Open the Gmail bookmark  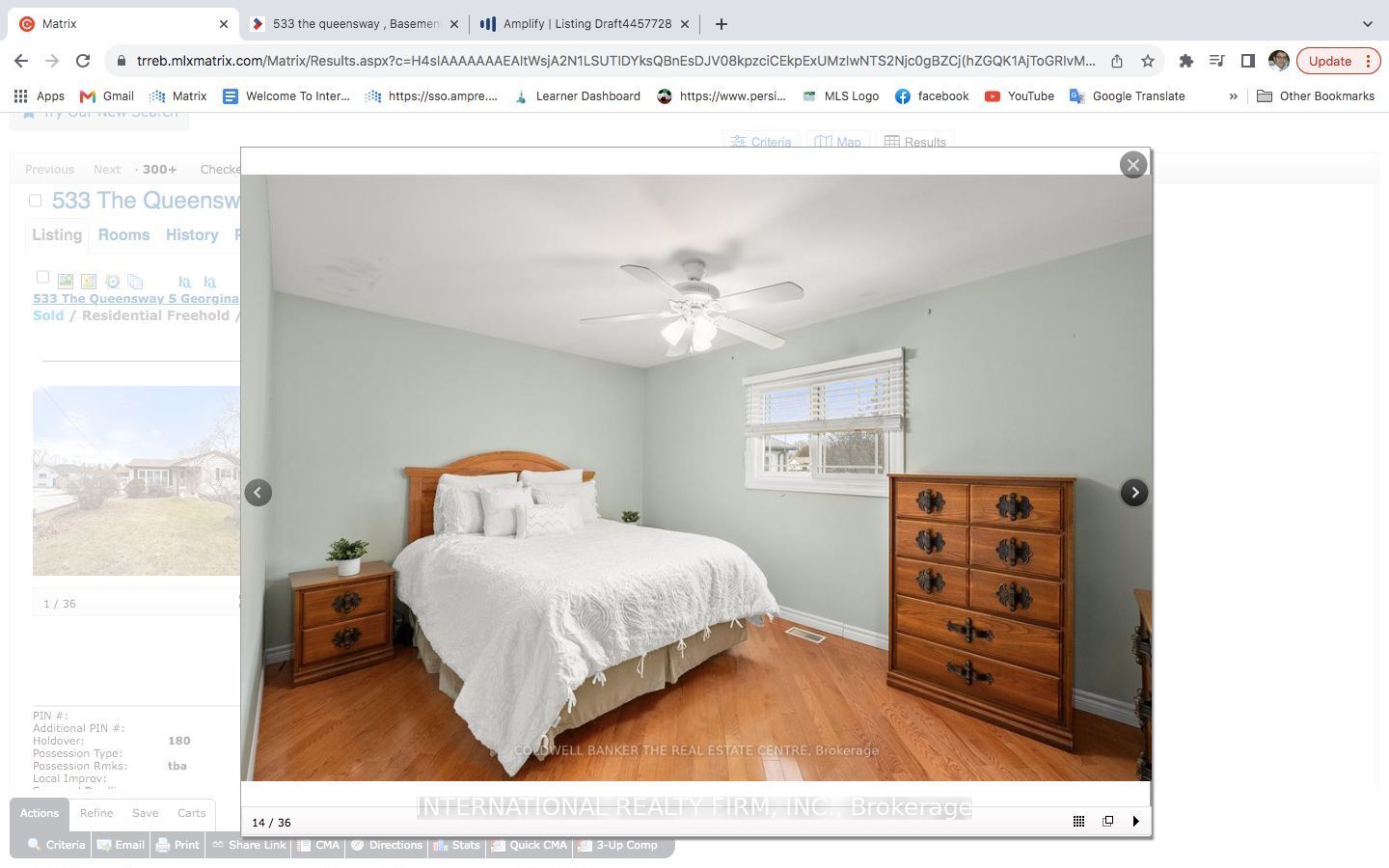107,96
